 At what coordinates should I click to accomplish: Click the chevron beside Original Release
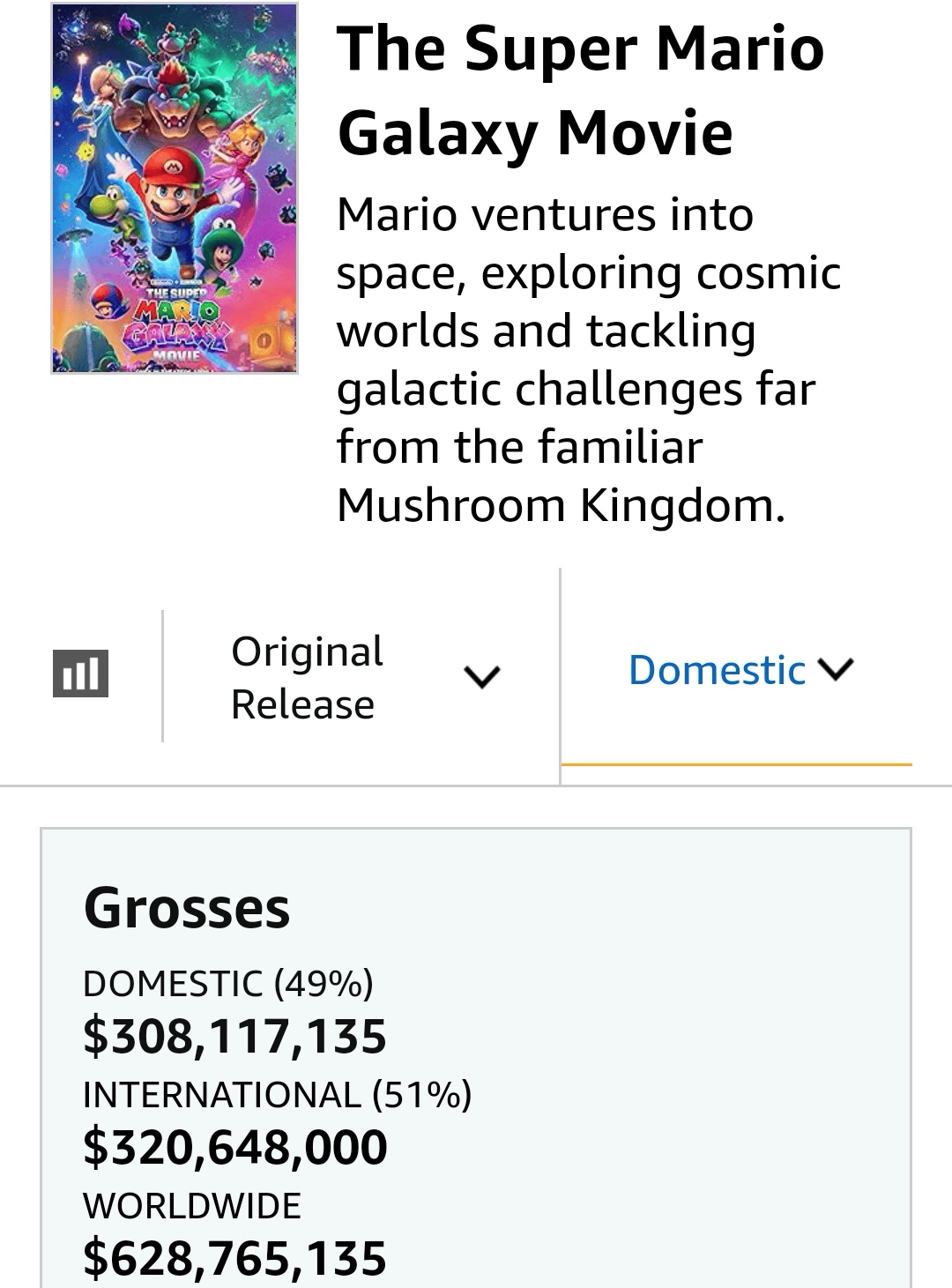pos(482,676)
